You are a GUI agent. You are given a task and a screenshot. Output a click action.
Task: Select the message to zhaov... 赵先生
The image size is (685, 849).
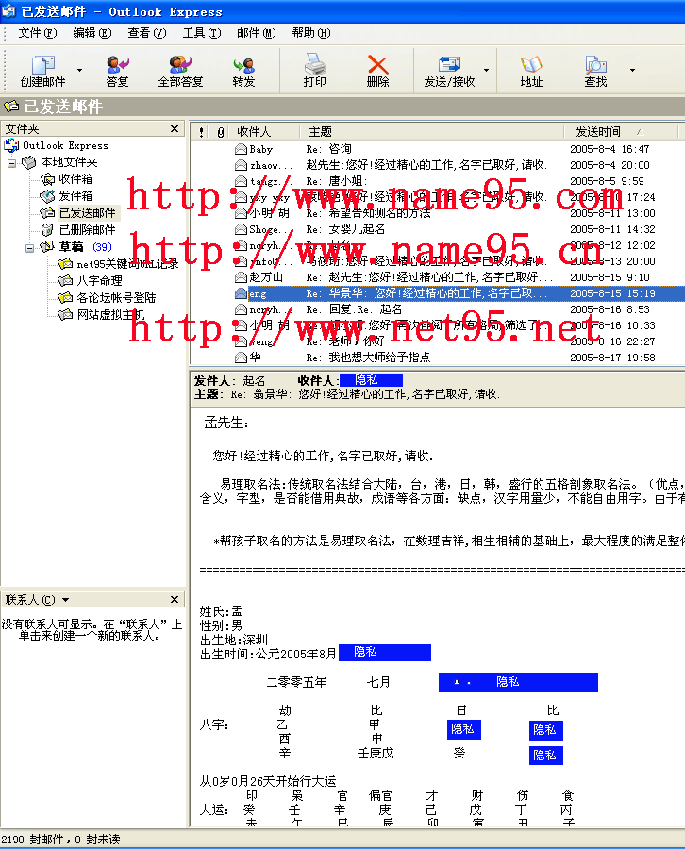[x=438, y=165]
